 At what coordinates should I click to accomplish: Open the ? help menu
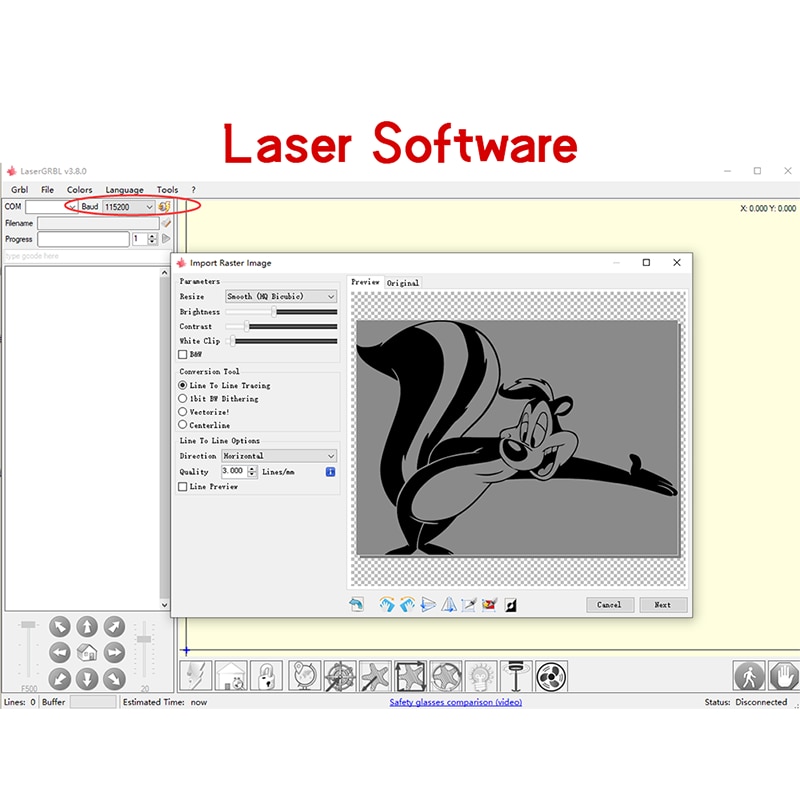click(x=193, y=190)
